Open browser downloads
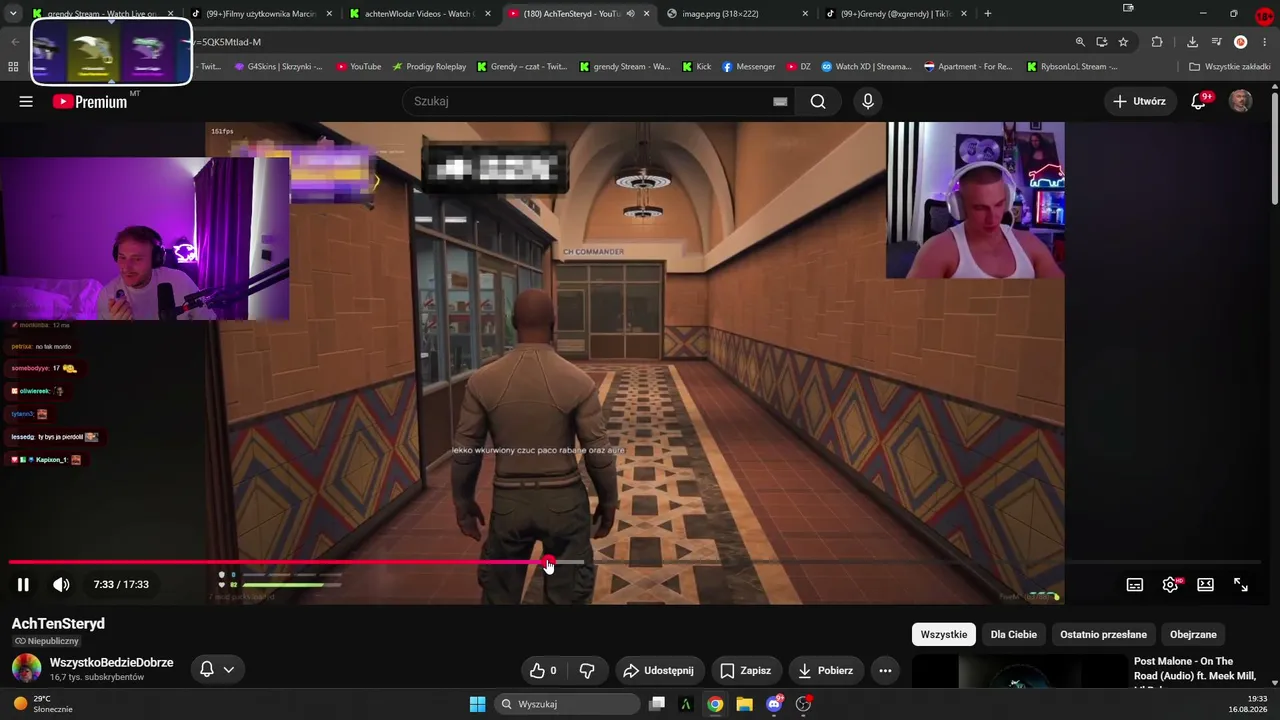Image resolution: width=1280 pixels, height=720 pixels. tap(1192, 42)
